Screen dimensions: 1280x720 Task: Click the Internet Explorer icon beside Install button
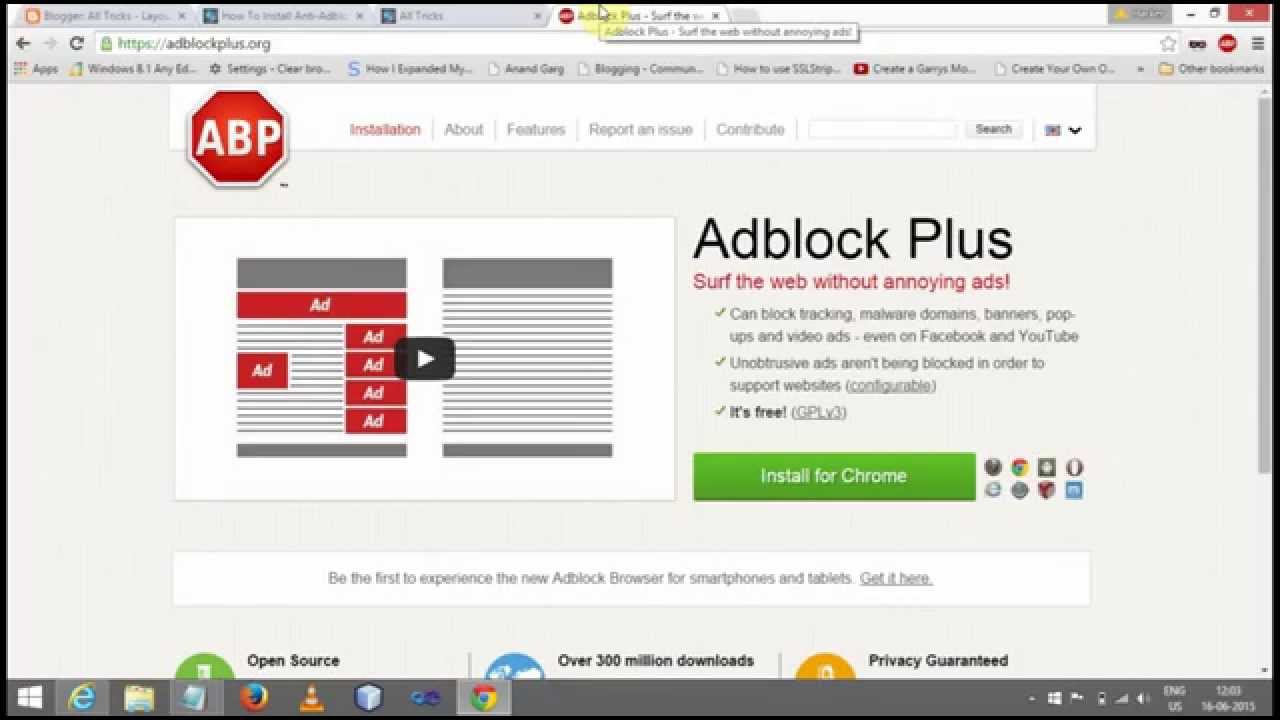[993, 490]
